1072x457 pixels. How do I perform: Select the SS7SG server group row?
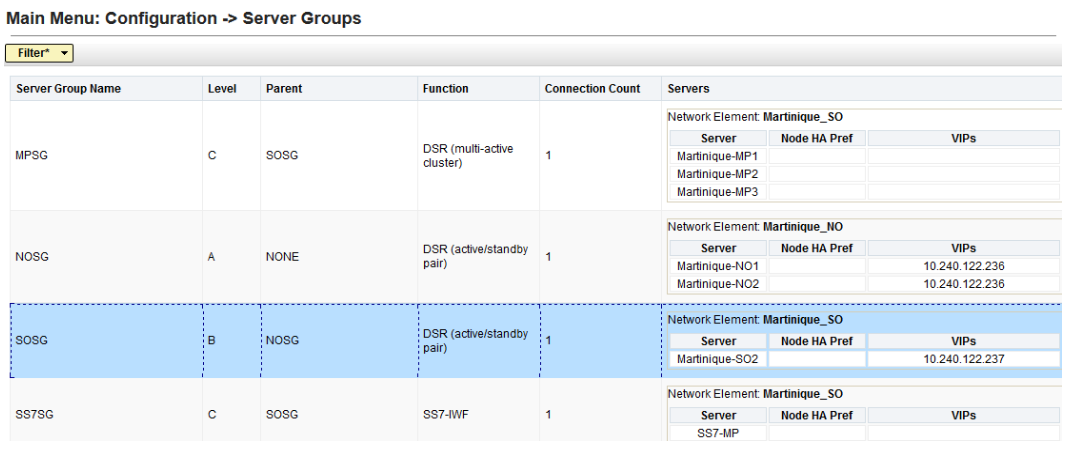click(35, 414)
